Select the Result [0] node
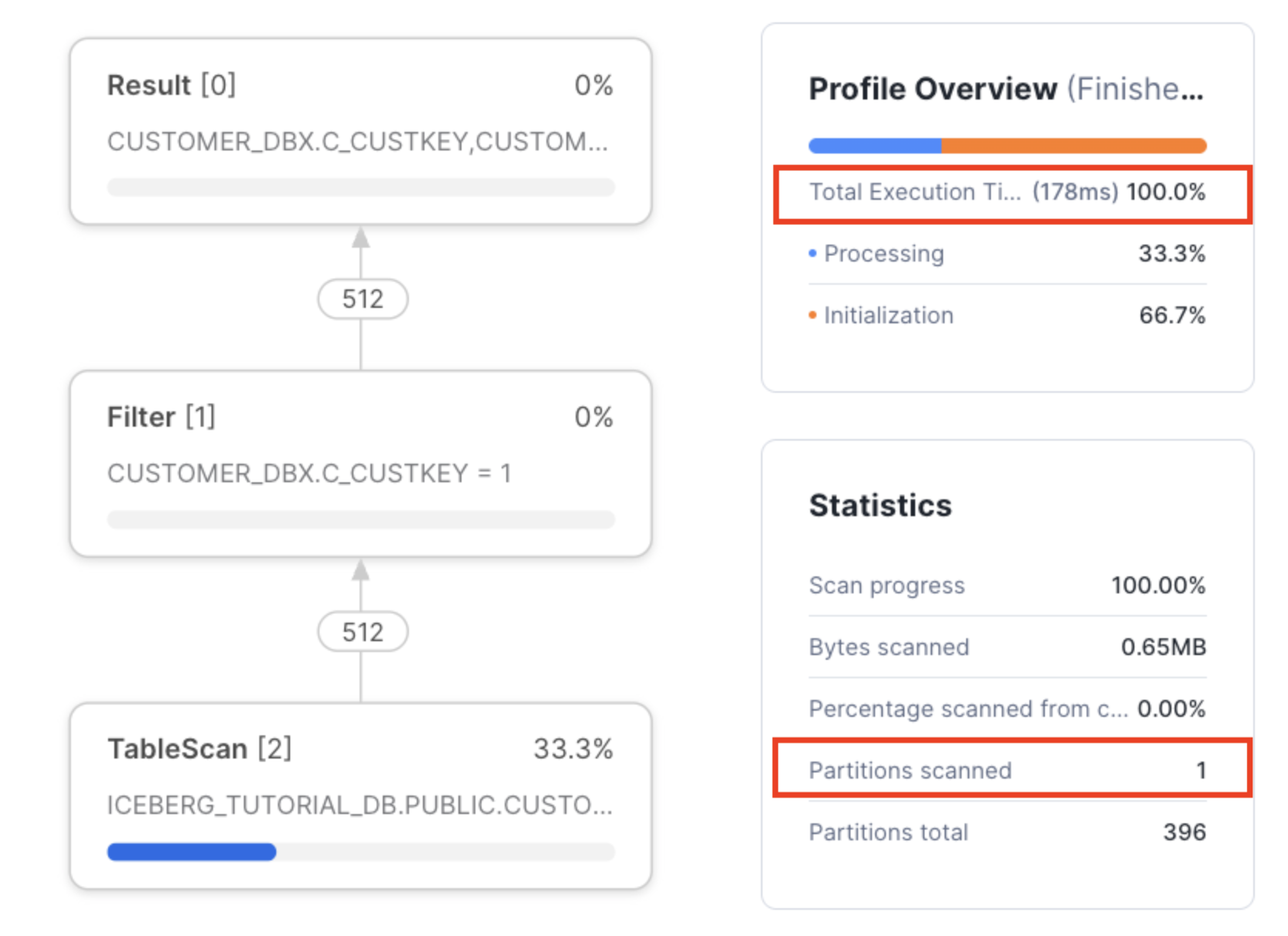The width and height of the screenshot is (1288, 936). (360, 127)
